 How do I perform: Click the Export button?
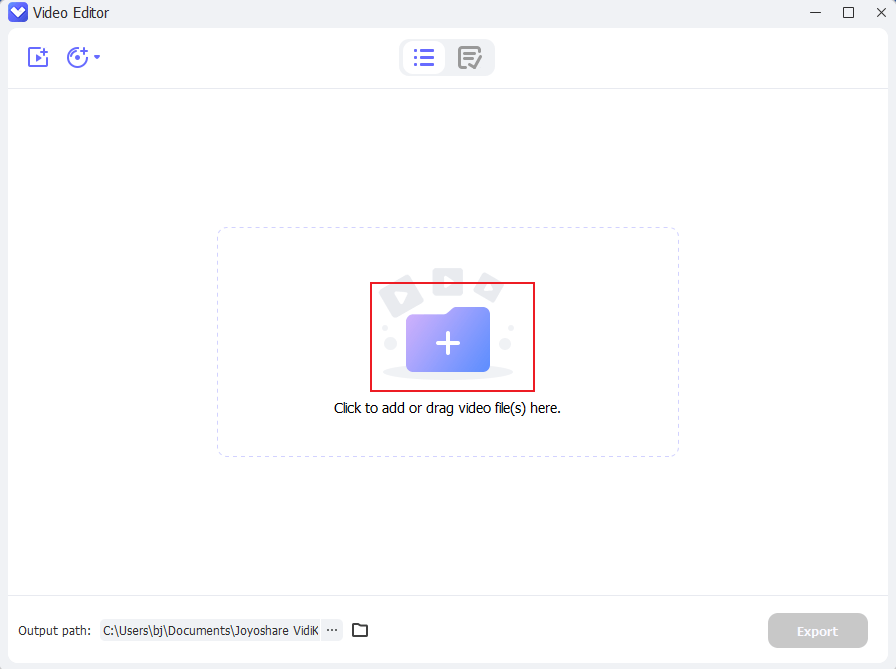(x=818, y=631)
